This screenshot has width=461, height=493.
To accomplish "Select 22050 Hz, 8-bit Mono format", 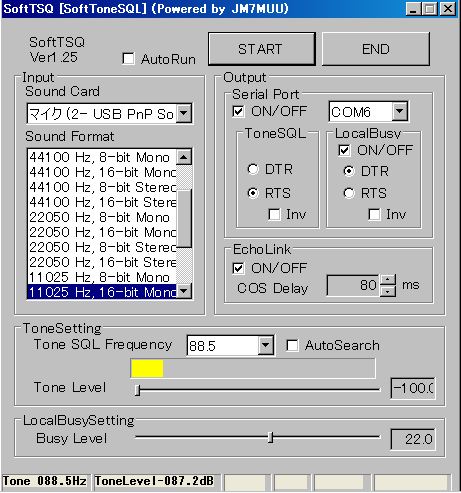I will [x=102, y=217].
